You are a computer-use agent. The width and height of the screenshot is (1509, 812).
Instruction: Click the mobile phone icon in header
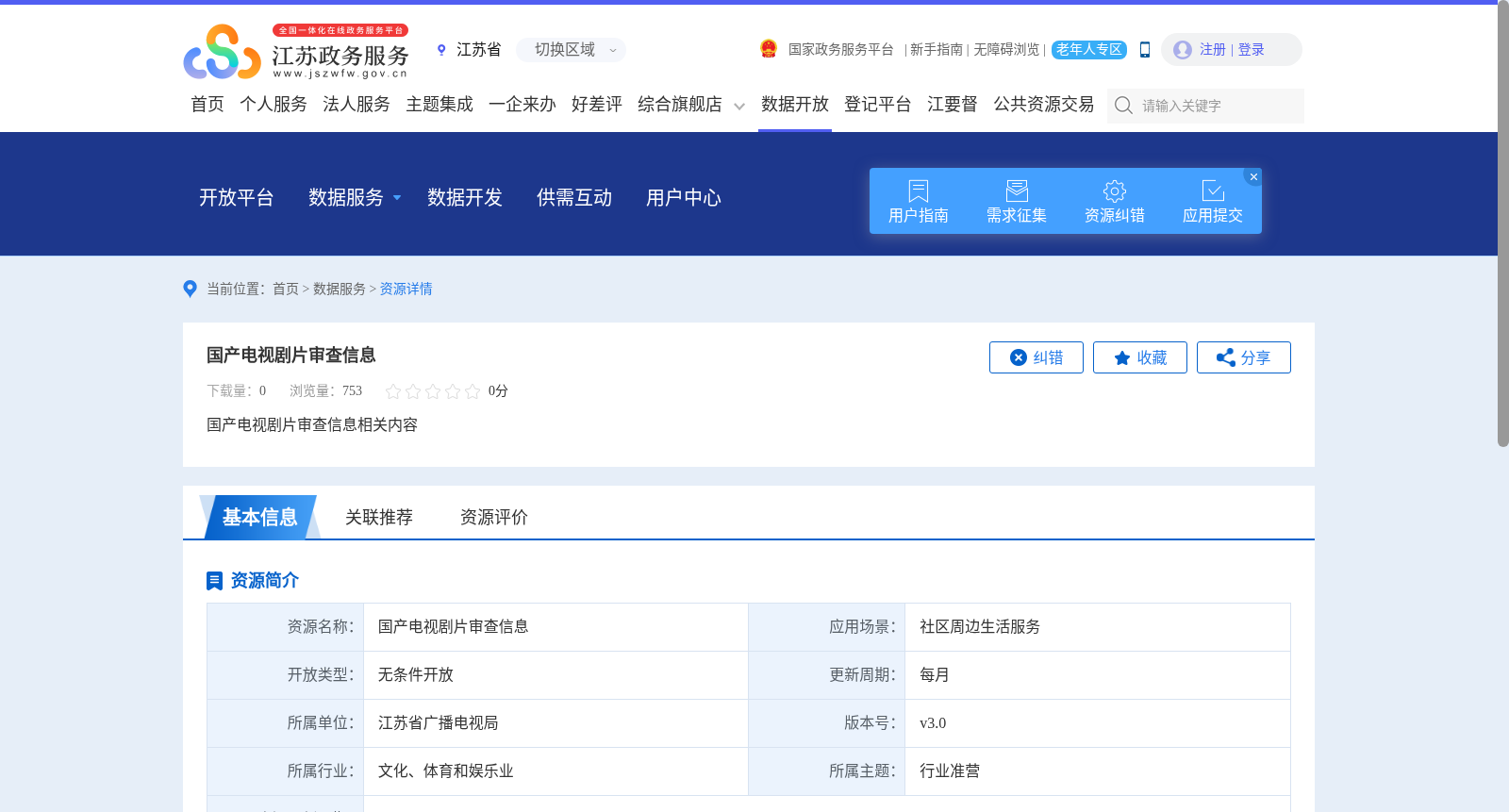[1145, 50]
